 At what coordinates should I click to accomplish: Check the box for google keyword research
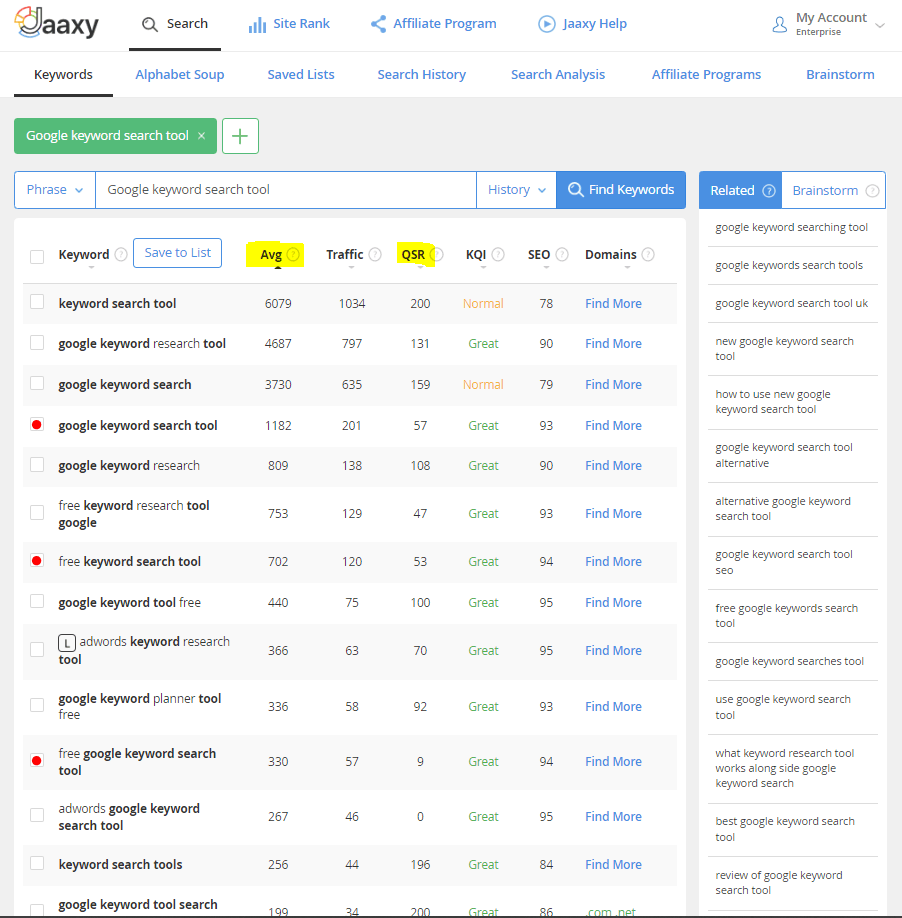pyautogui.click(x=37, y=464)
